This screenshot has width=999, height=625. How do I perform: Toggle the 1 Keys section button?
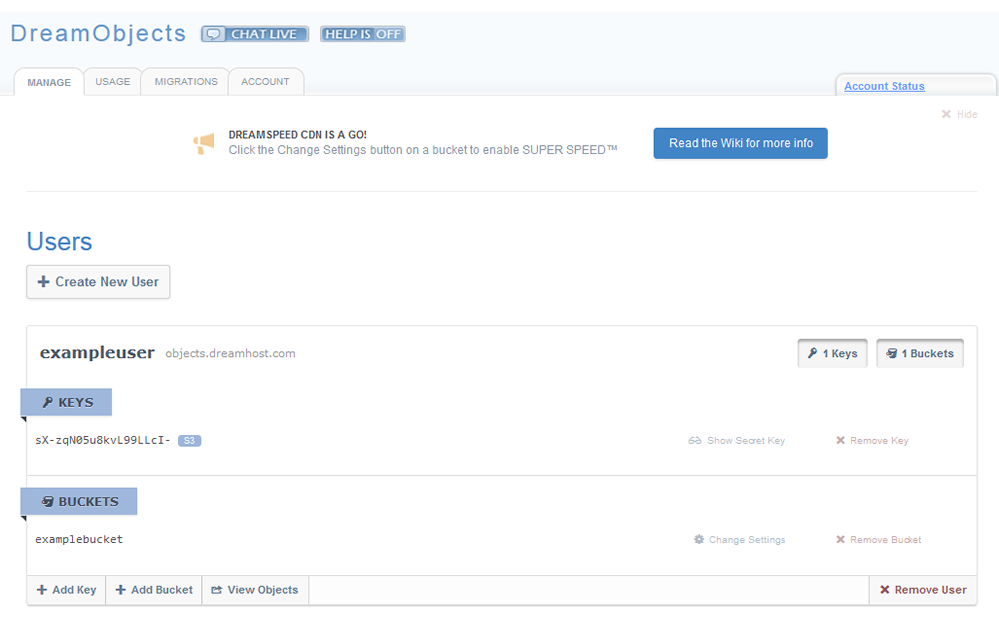click(832, 353)
